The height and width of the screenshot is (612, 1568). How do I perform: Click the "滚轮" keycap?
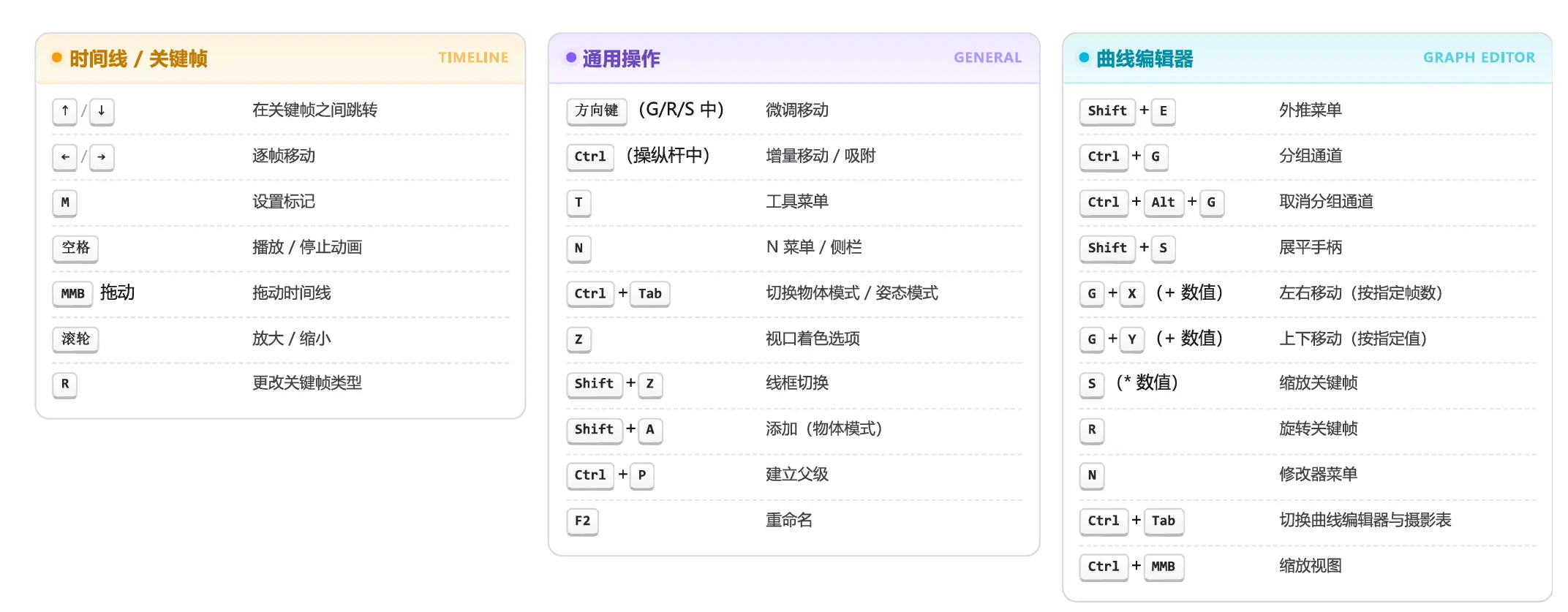75,339
